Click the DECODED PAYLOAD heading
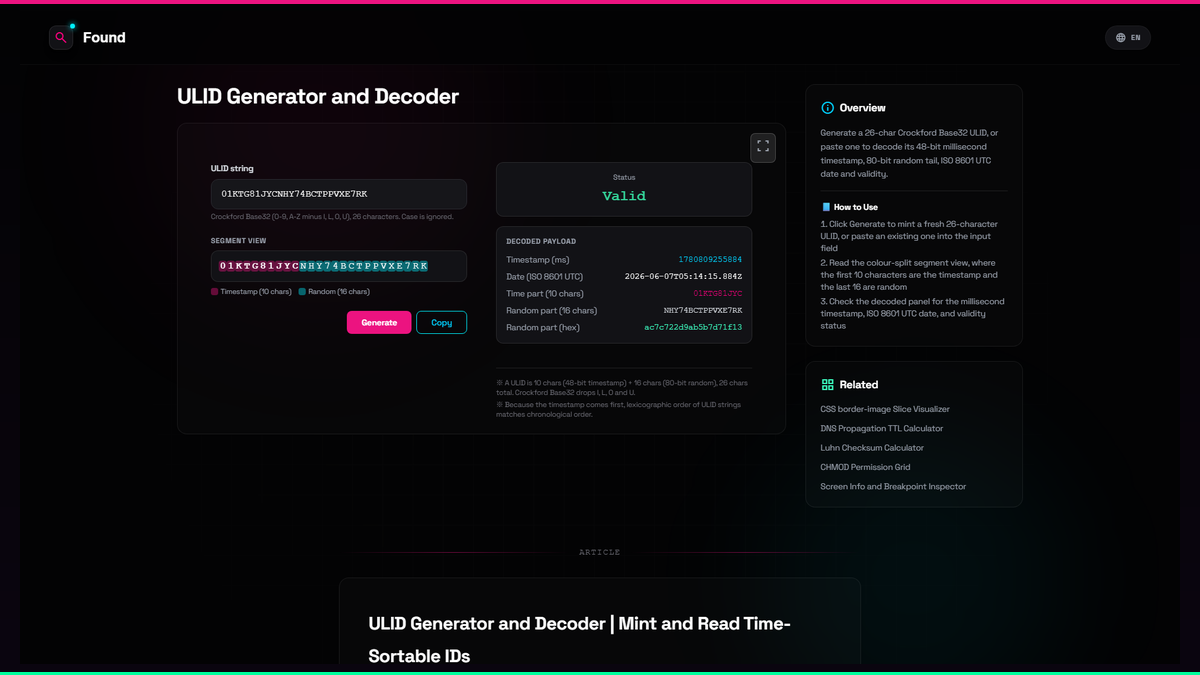Screen dimensions: 1200x675 coord(541,242)
